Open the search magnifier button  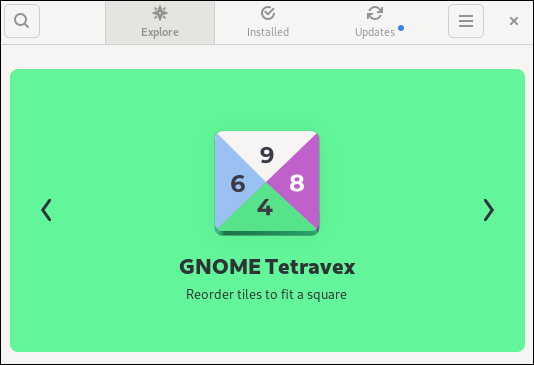tap(22, 21)
